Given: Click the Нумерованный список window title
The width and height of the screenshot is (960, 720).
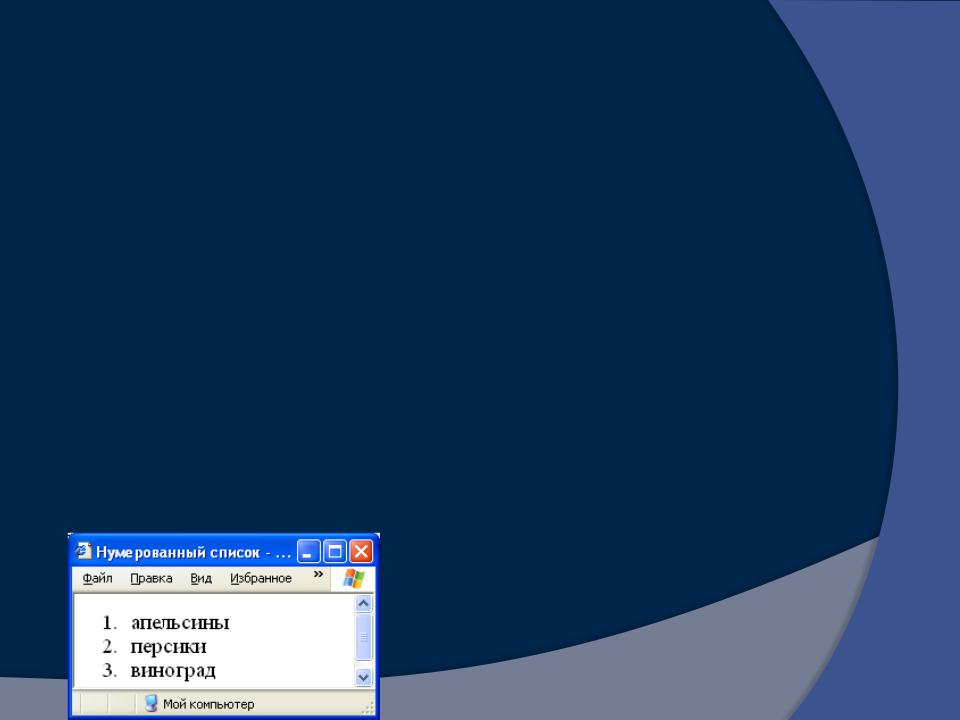Looking at the screenshot, I should [193, 552].
